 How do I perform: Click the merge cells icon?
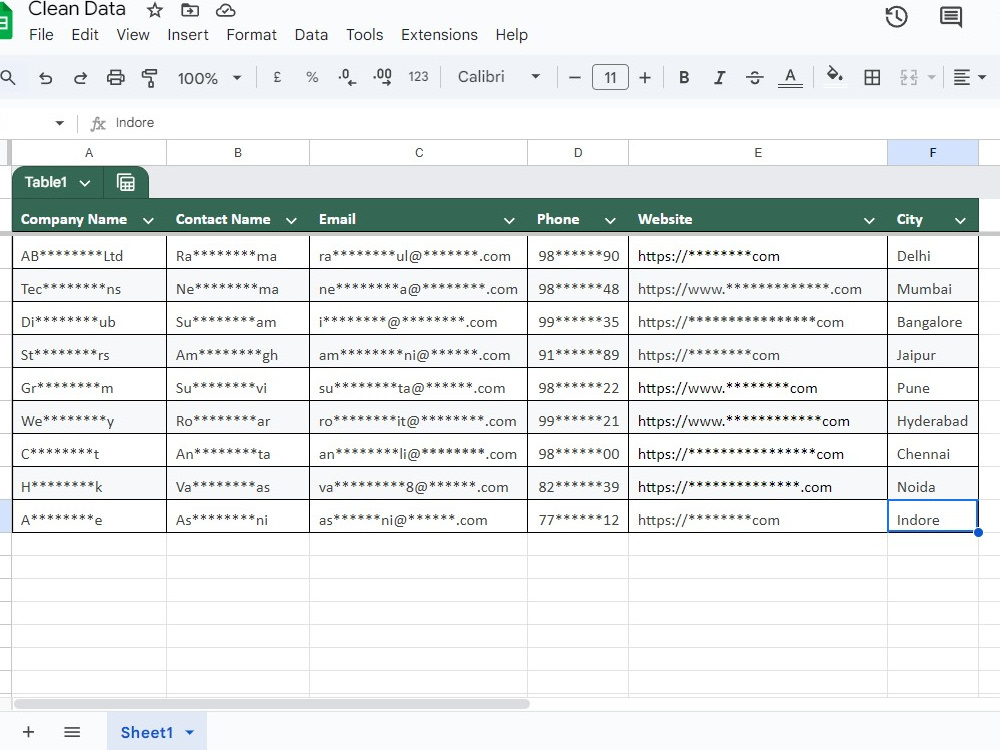(908, 77)
